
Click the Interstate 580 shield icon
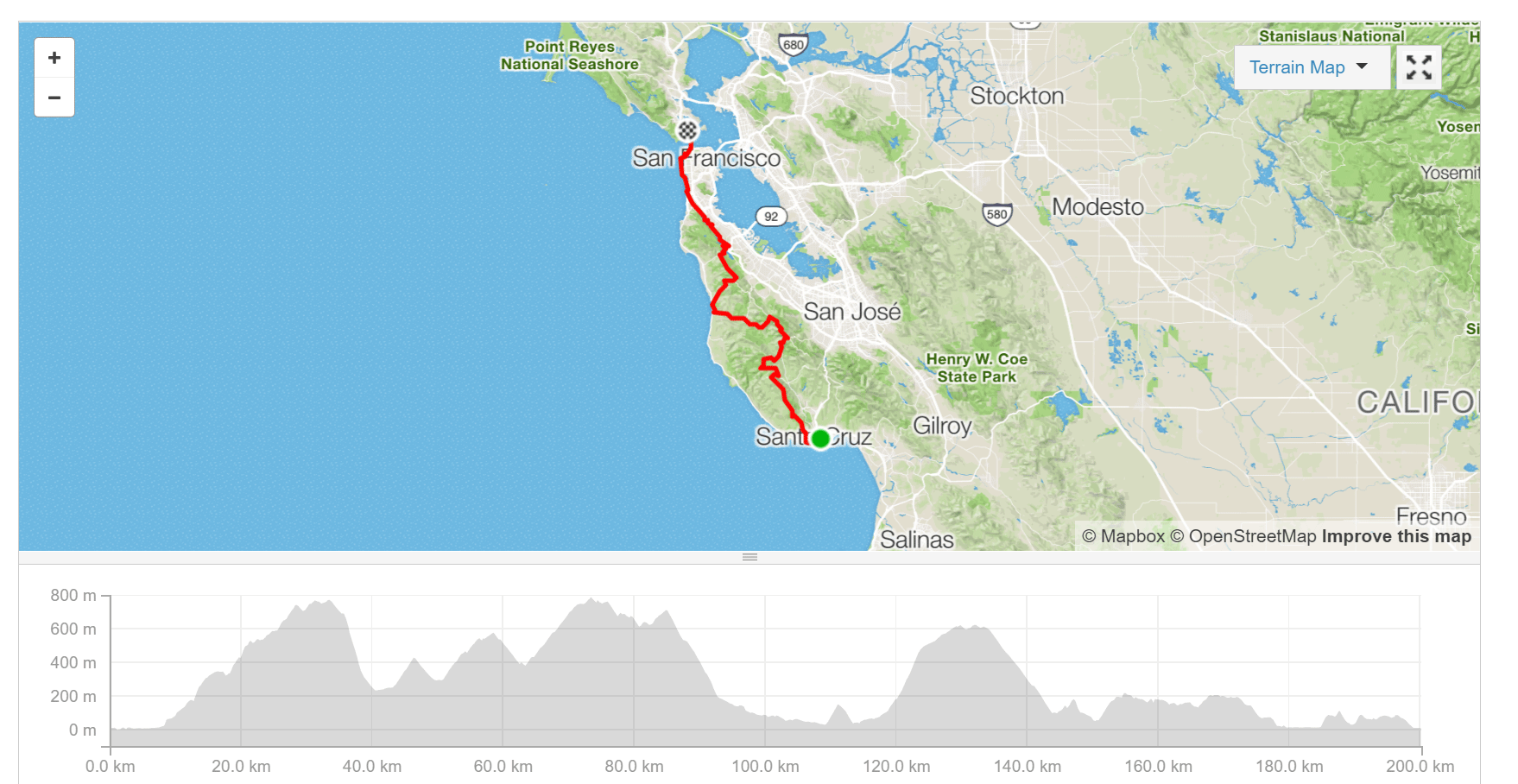point(996,214)
